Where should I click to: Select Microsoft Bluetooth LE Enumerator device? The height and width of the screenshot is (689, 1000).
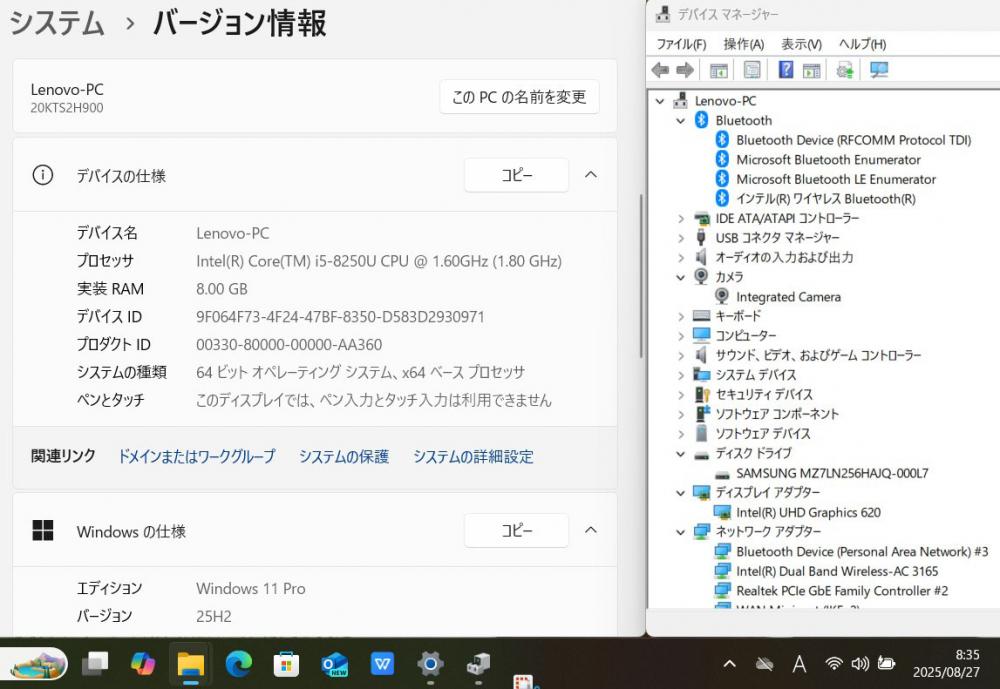(x=836, y=179)
